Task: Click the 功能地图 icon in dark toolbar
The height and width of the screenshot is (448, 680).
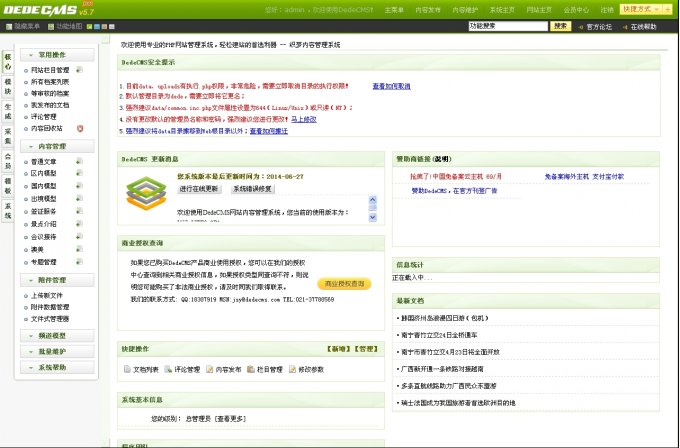Action: pyautogui.click(x=51, y=27)
